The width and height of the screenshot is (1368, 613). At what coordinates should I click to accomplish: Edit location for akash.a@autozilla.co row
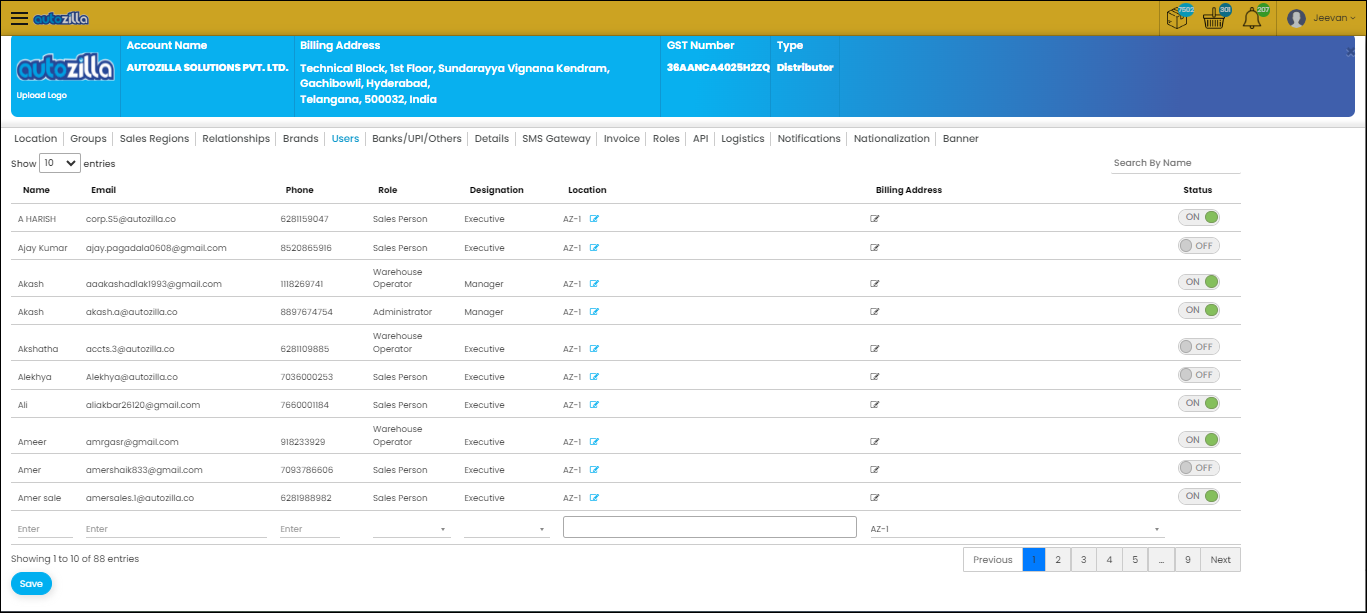(594, 312)
